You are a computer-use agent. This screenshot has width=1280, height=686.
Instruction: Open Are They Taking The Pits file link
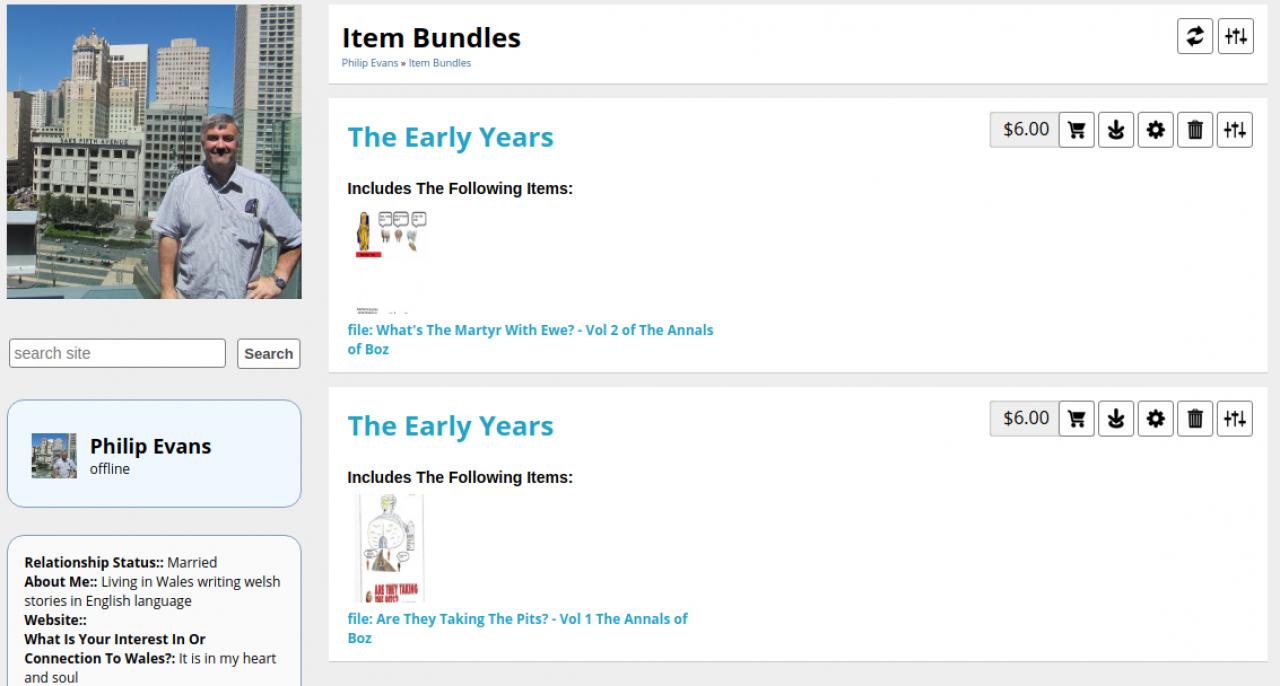click(517, 619)
